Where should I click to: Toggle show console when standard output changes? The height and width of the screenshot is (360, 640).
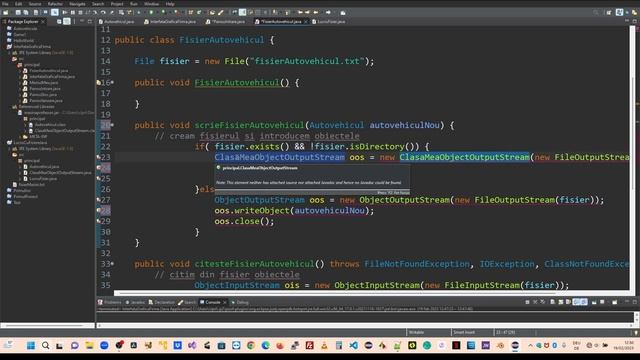(x=576, y=302)
